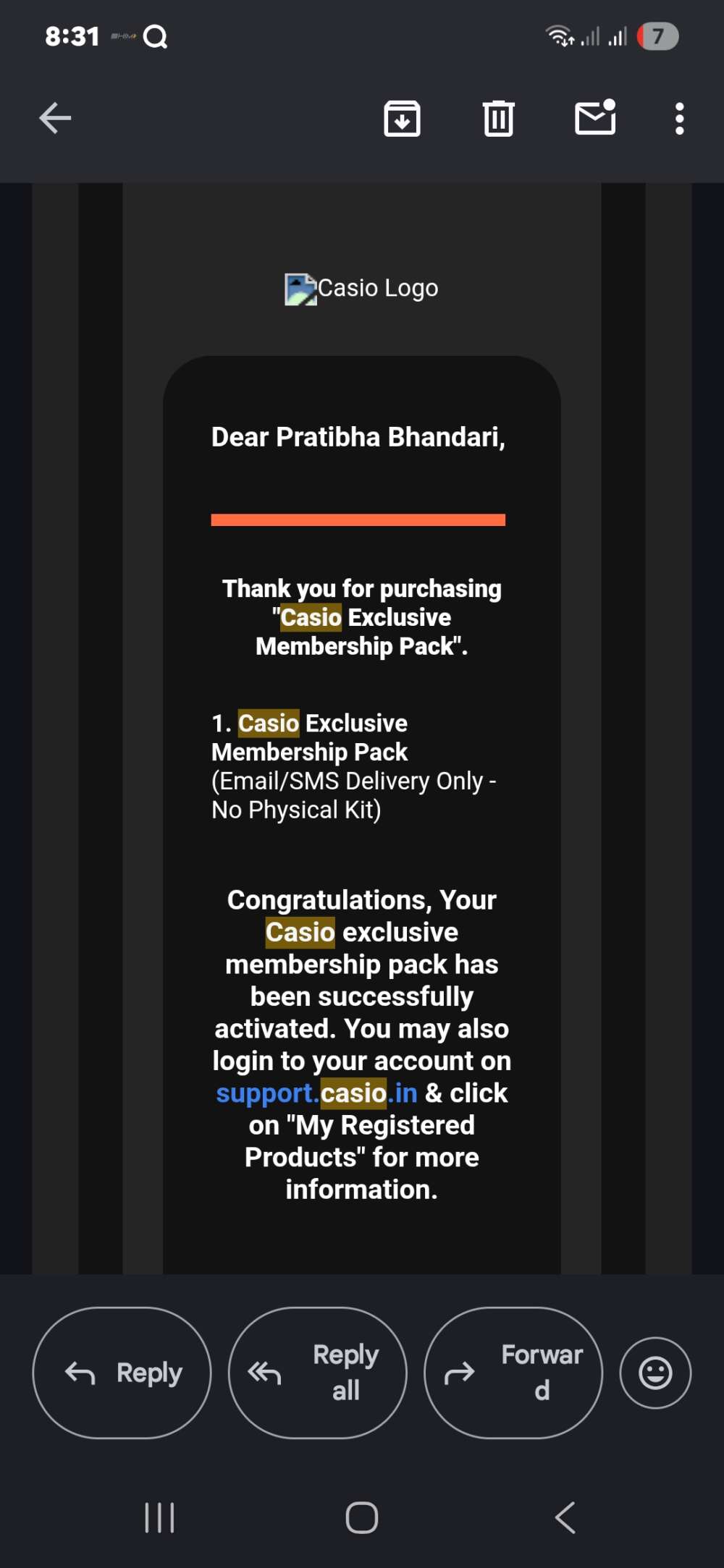Tap the Reply button

coord(122,1373)
